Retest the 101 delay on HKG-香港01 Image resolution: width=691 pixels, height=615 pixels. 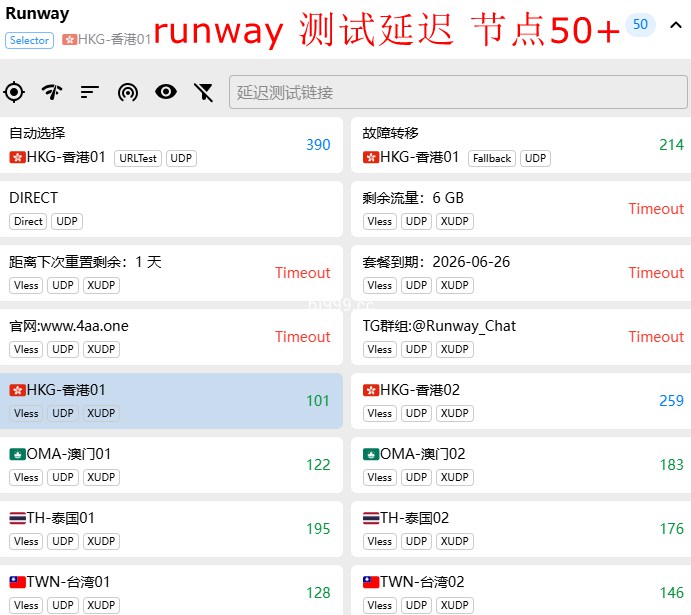(318, 400)
